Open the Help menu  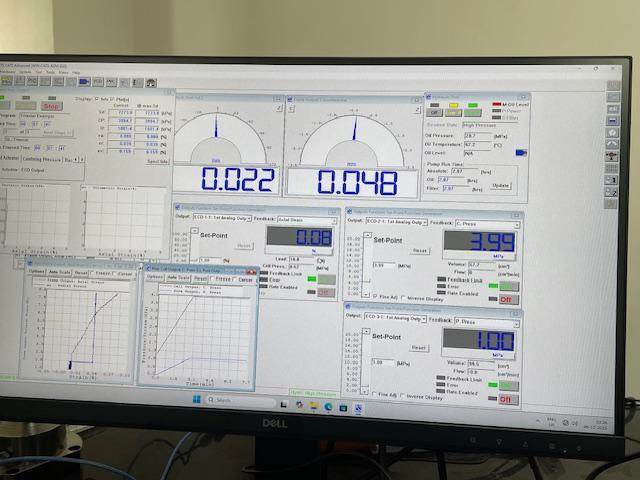pyautogui.click(x=76, y=73)
